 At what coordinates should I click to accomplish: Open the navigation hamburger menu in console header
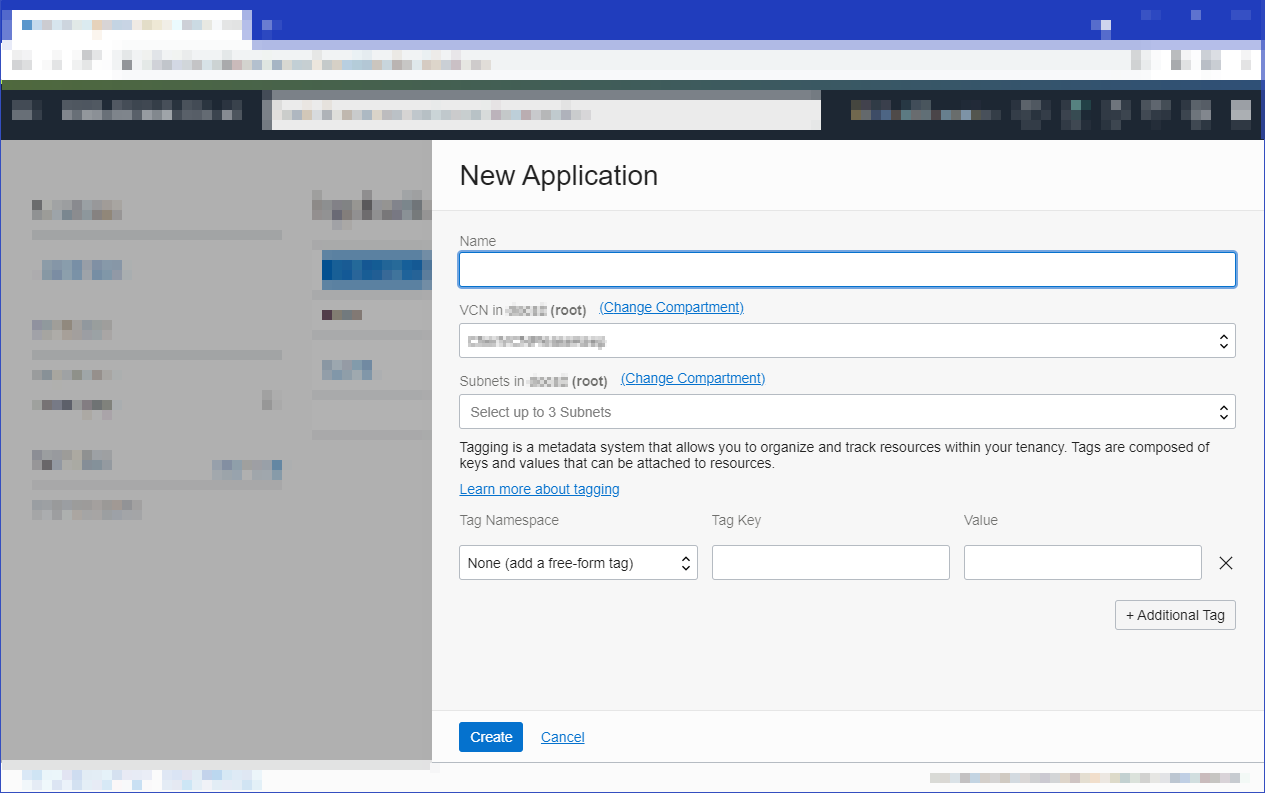coord(25,111)
